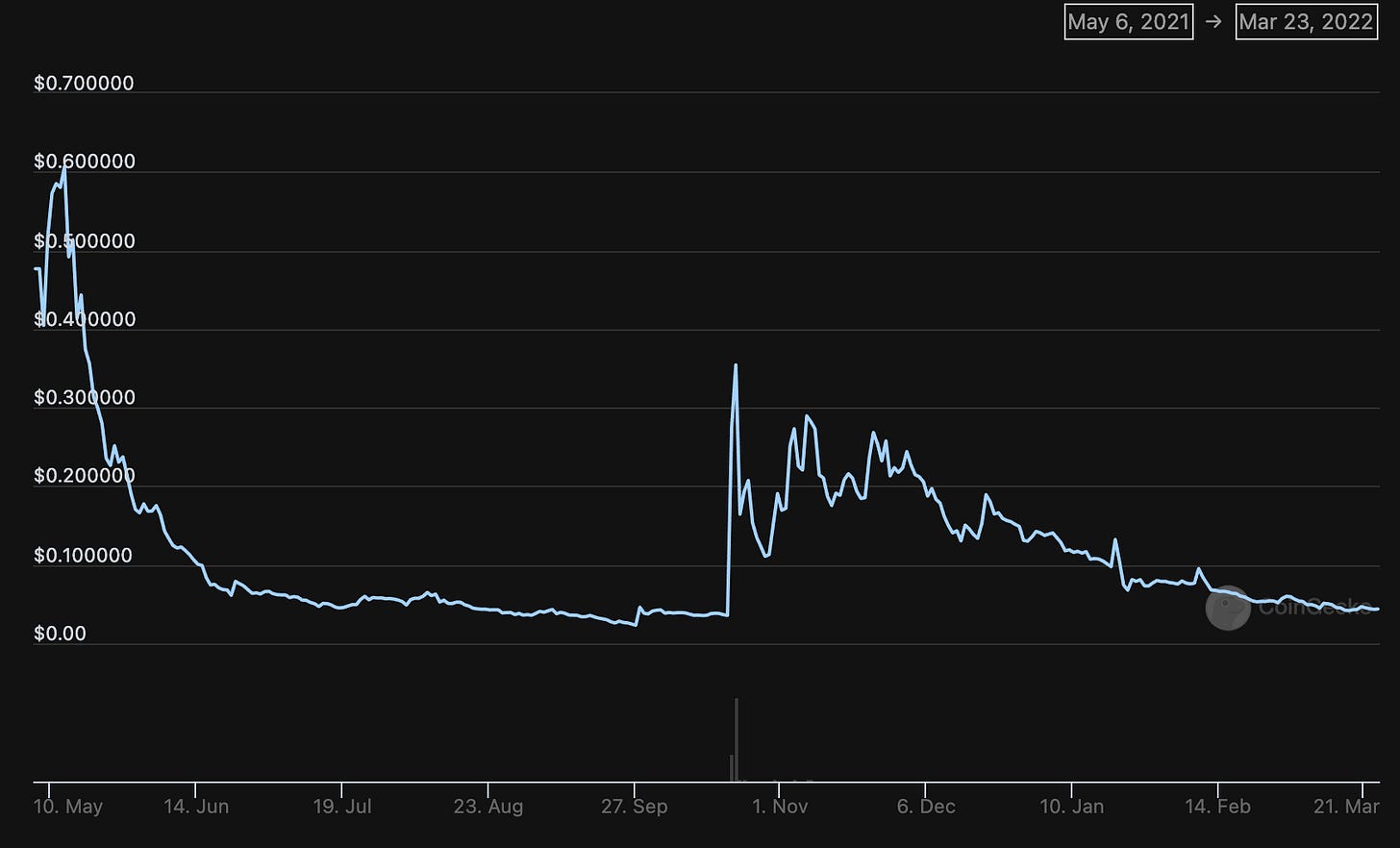Select the $0.200000 price axis label
This screenshot has height=848, width=1400.
tap(84, 476)
